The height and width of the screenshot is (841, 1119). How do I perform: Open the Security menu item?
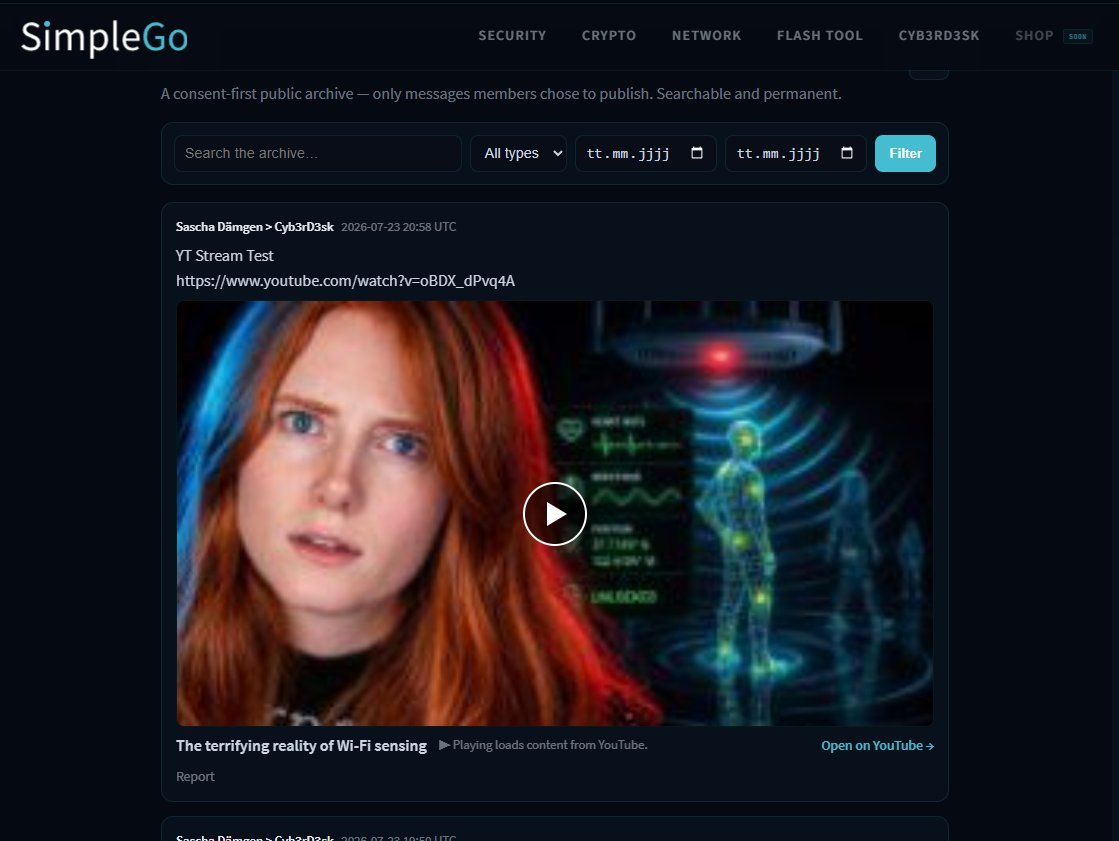tap(512, 36)
